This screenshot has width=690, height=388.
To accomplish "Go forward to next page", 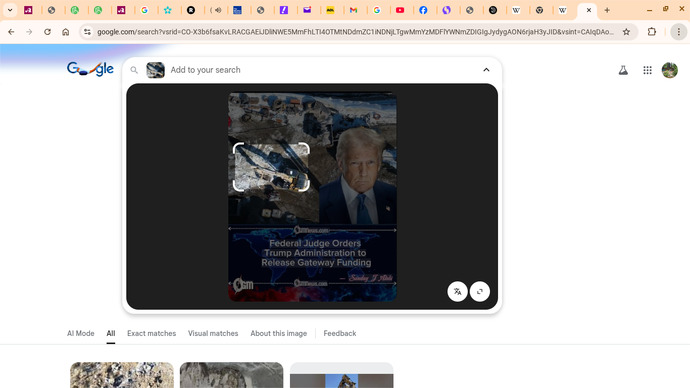I will (x=29, y=32).
